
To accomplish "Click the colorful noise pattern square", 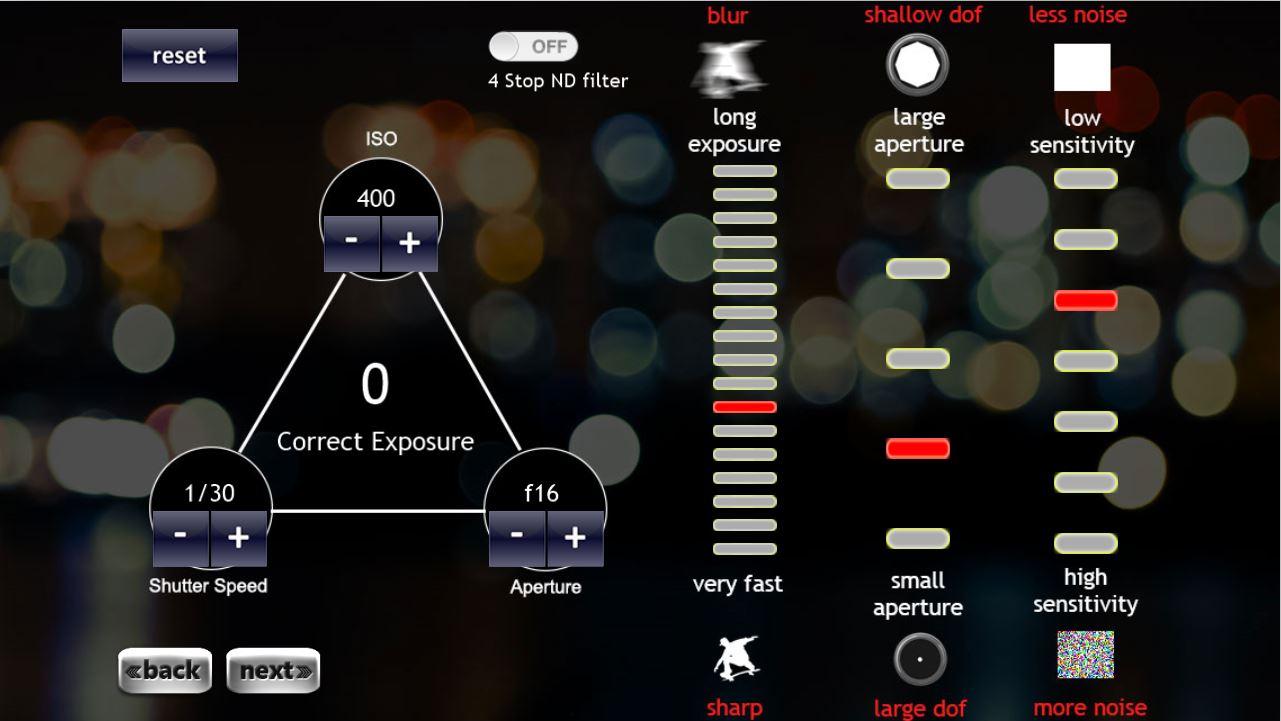I will (x=1086, y=654).
